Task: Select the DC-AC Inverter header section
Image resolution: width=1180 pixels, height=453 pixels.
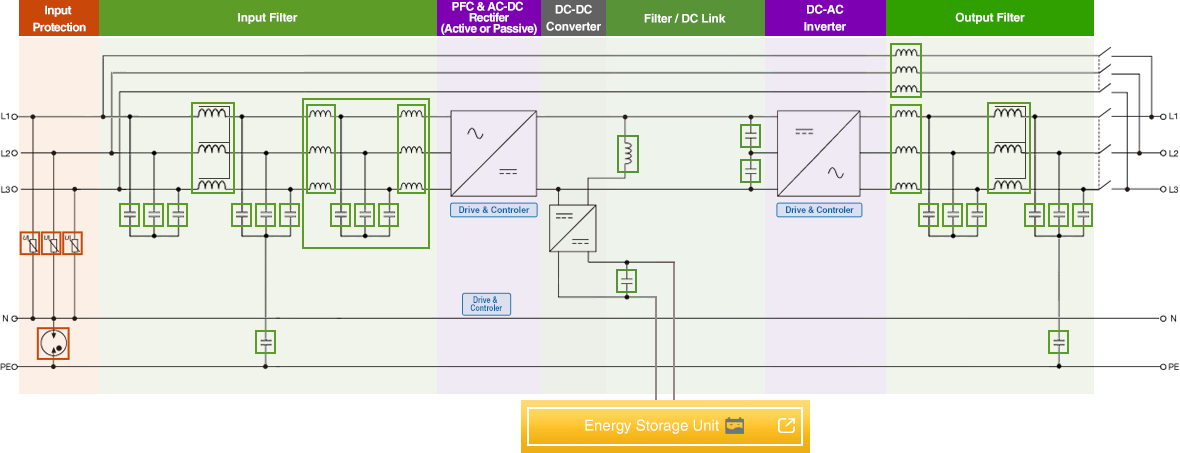Action: click(x=825, y=18)
